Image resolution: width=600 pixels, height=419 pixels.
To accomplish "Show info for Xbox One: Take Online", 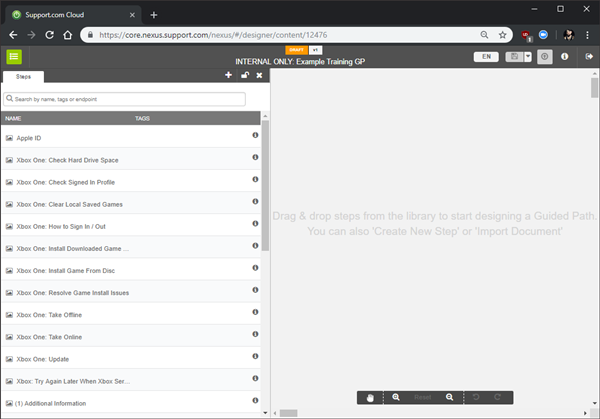I will [x=255, y=334].
